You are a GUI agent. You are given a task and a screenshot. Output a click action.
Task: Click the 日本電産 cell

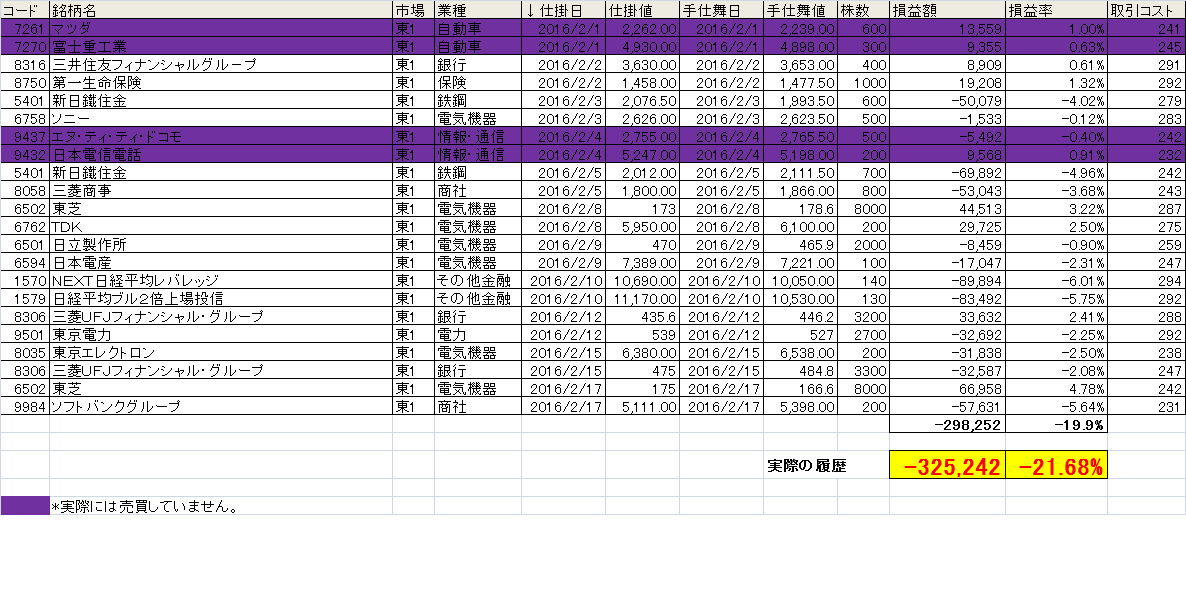click(x=221, y=262)
